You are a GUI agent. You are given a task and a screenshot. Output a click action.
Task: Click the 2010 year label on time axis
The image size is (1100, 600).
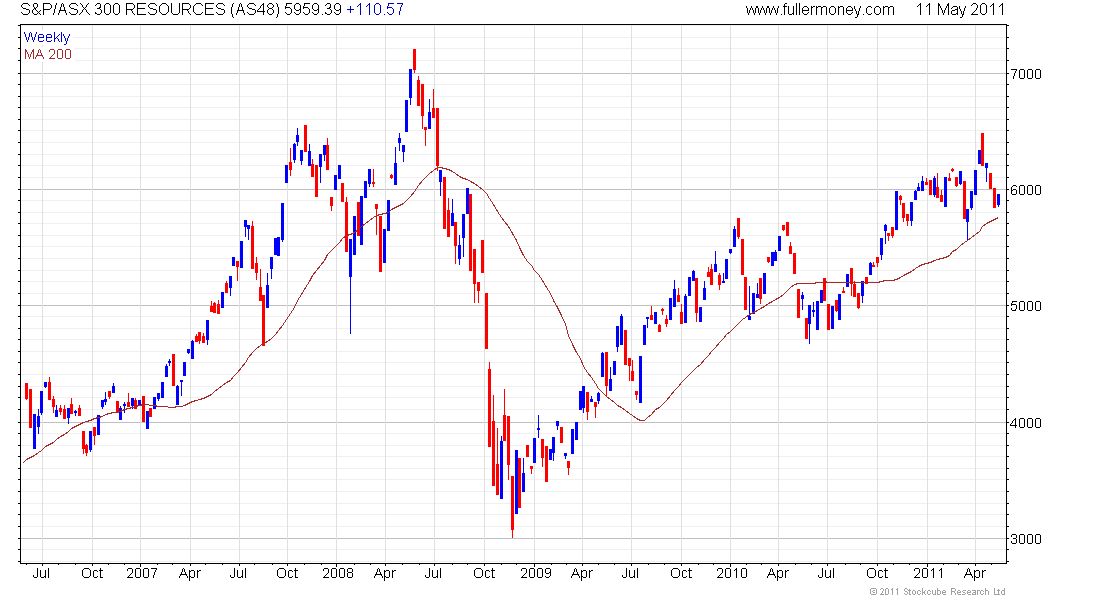(x=732, y=573)
